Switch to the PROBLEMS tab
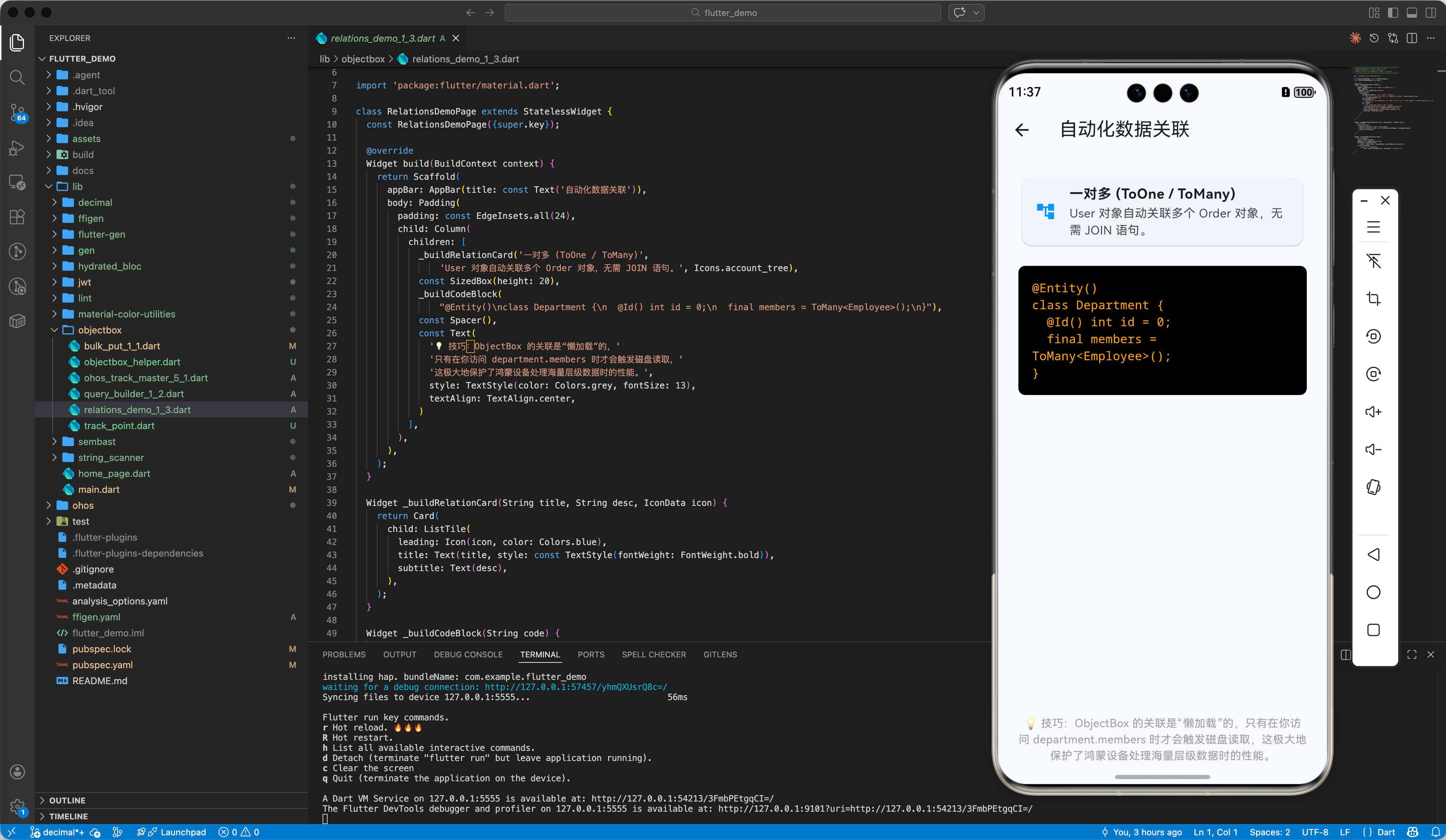Screen dimensions: 1446x840 [344, 655]
